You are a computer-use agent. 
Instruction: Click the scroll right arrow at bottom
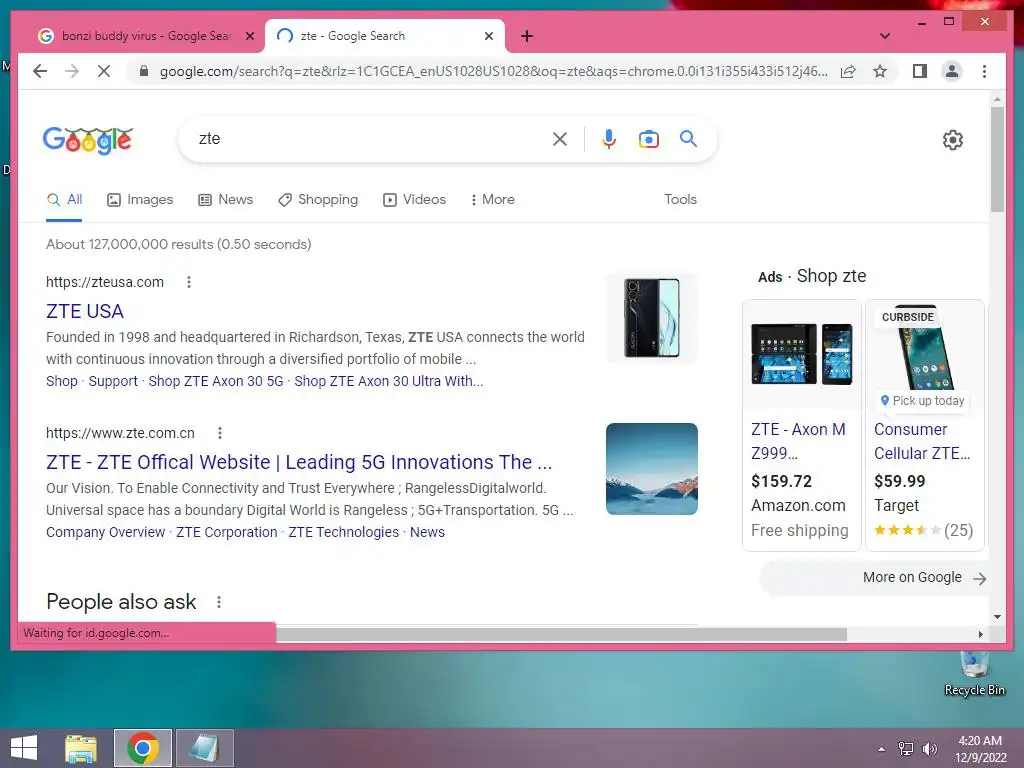(980, 634)
